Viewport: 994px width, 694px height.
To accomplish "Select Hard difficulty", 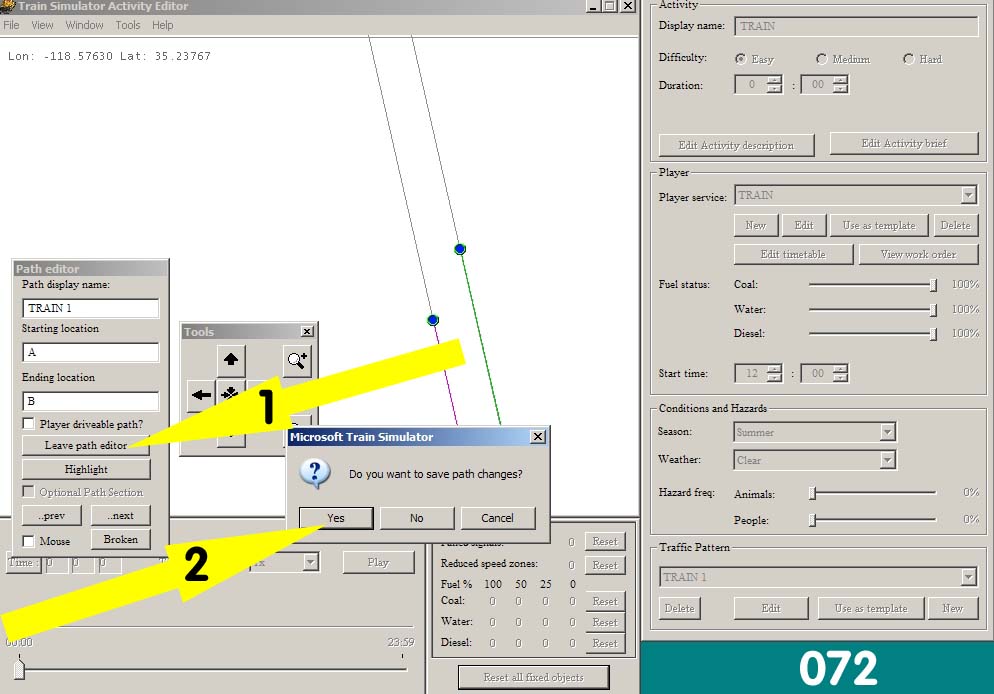I will [x=908, y=59].
